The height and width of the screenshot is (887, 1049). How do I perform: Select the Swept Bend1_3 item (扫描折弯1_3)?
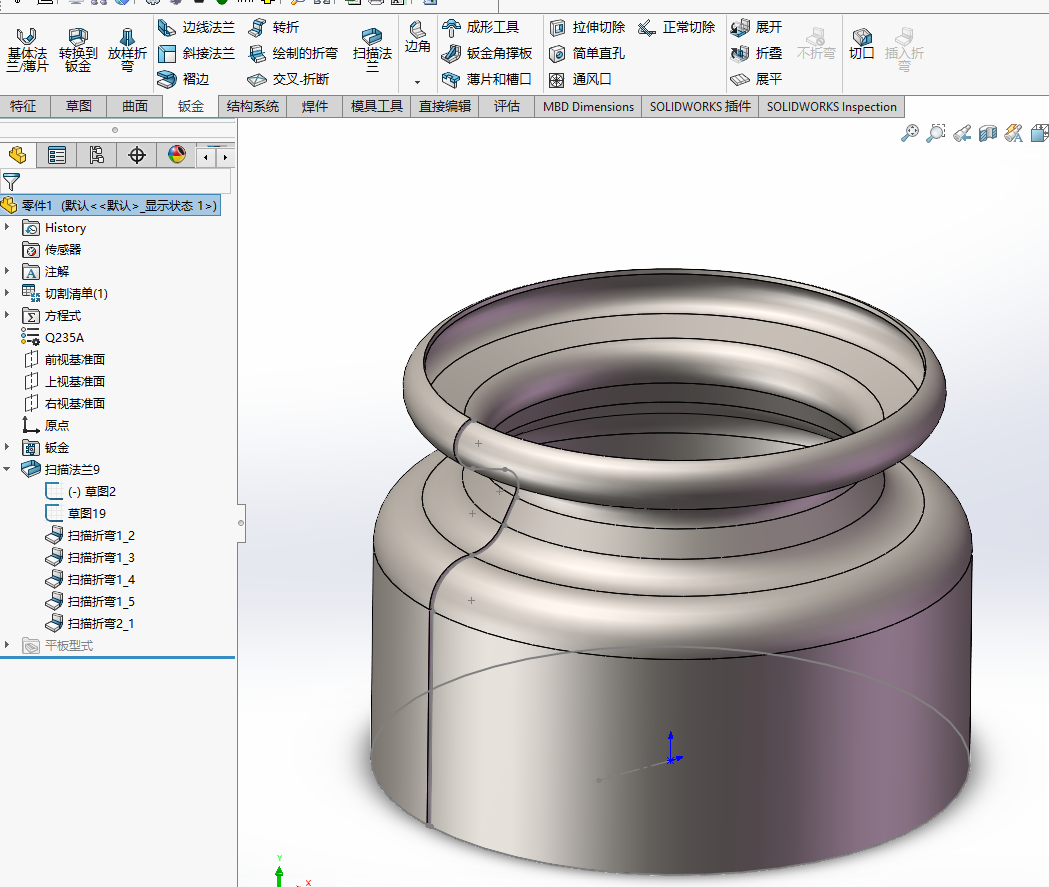90,557
